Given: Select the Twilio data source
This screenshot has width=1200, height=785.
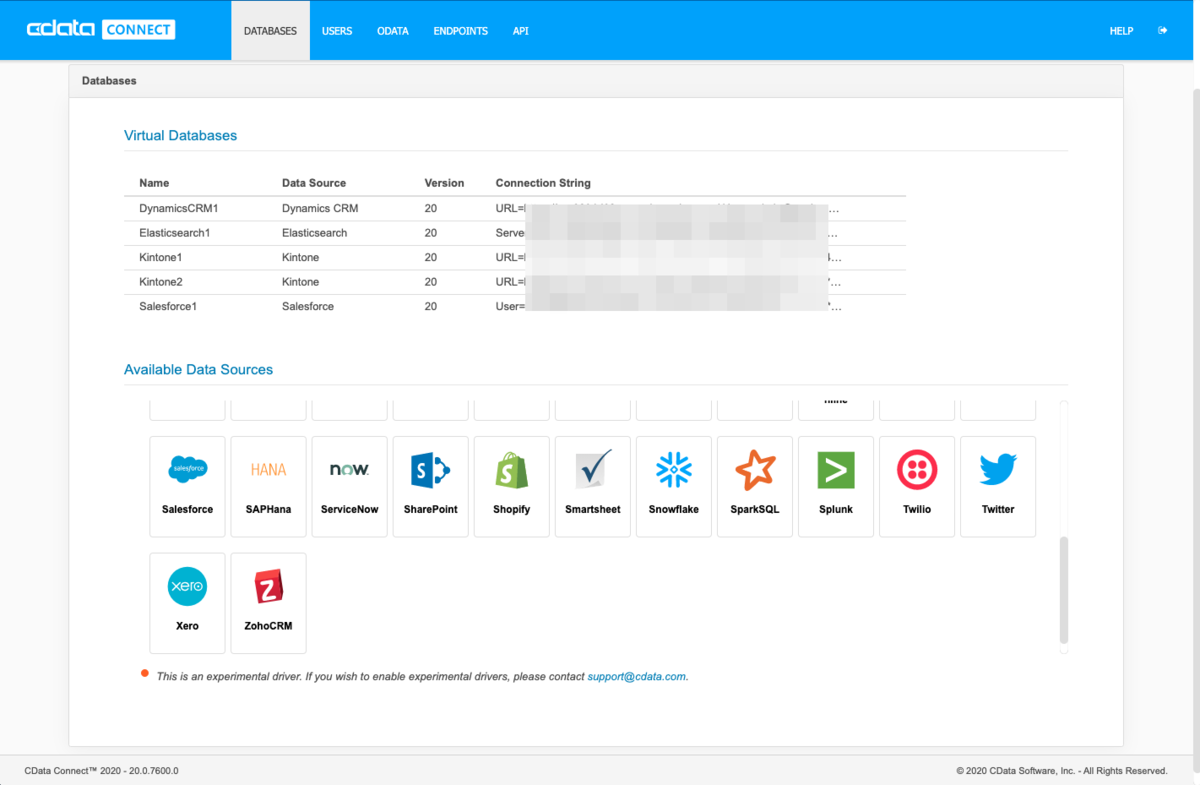Looking at the screenshot, I should click(917, 486).
